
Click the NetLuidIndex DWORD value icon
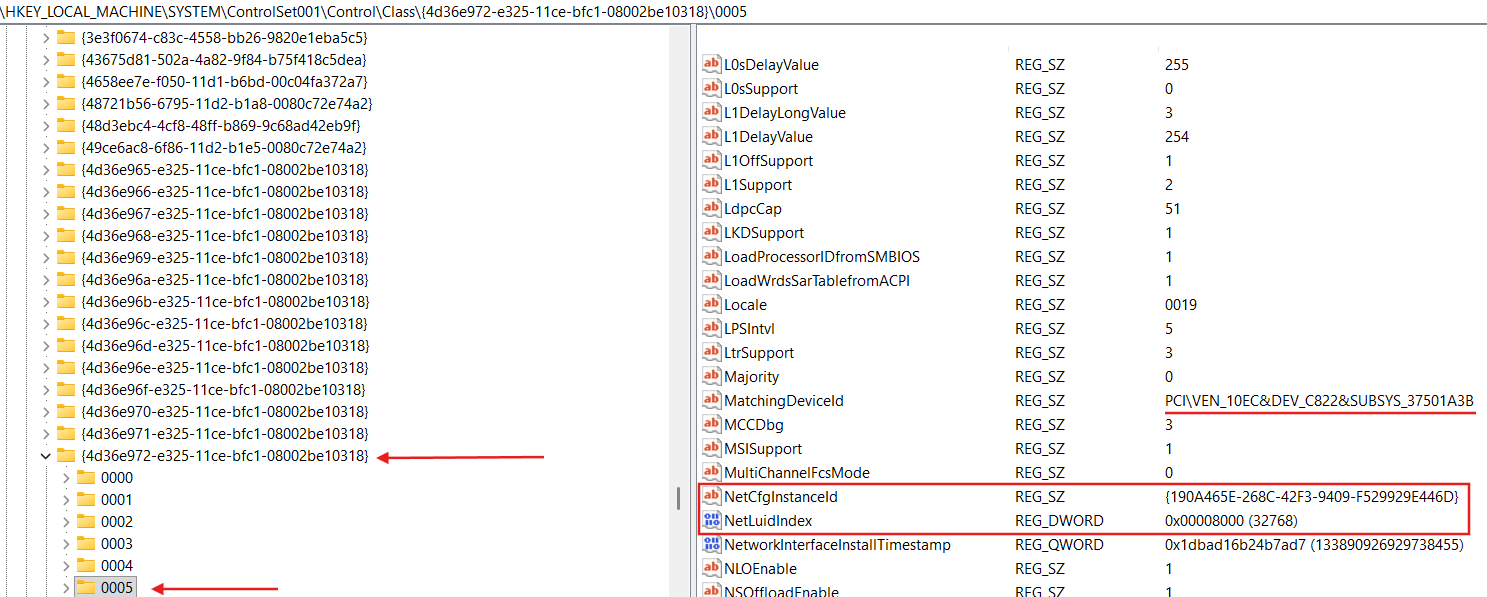712,521
